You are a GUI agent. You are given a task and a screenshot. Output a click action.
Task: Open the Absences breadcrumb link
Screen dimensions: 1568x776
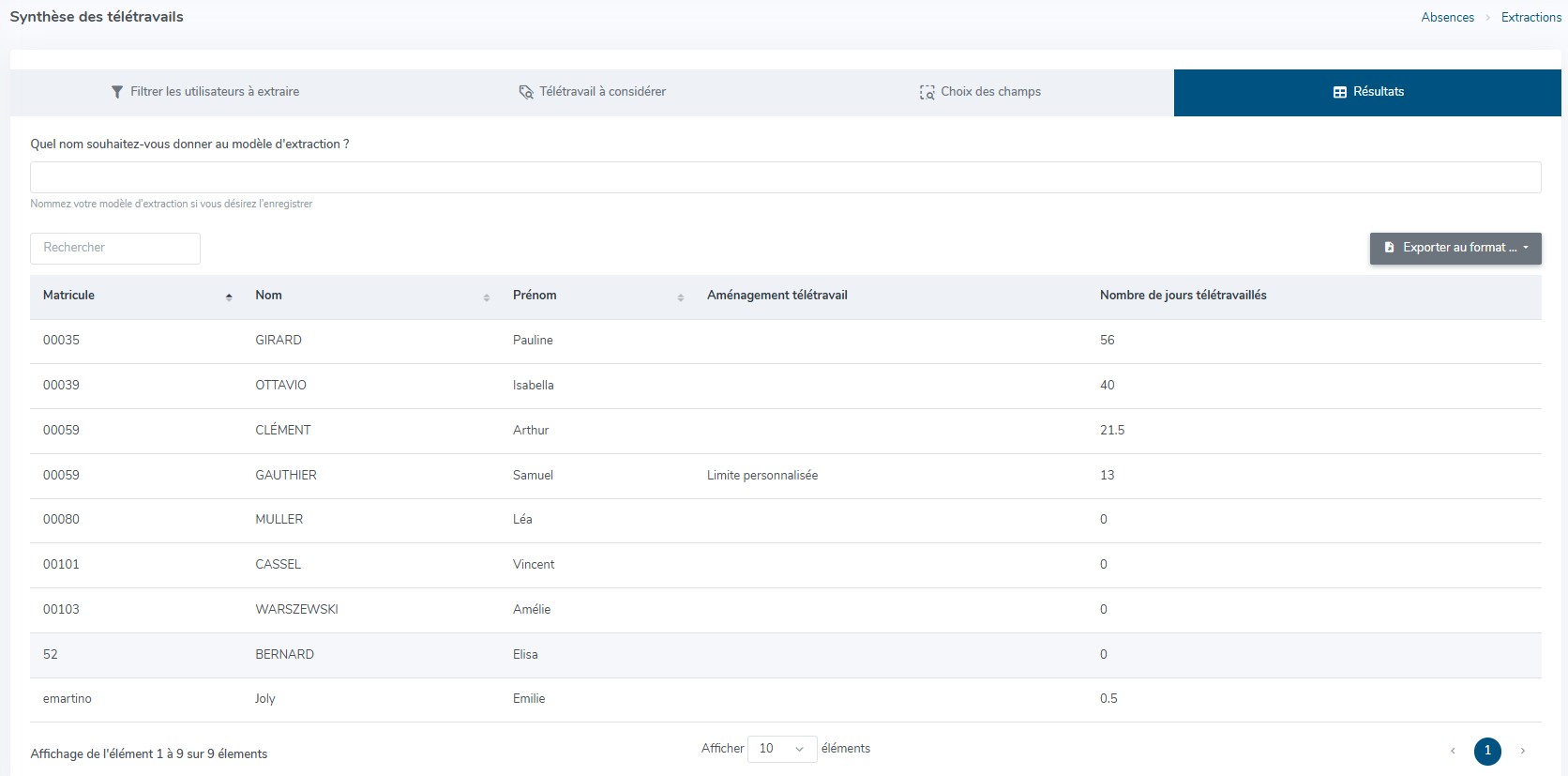point(1447,17)
